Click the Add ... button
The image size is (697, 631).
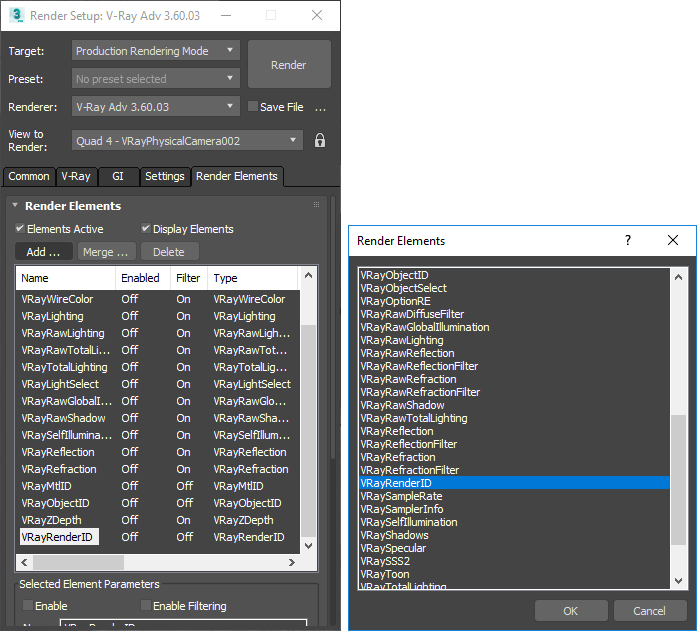(44, 252)
